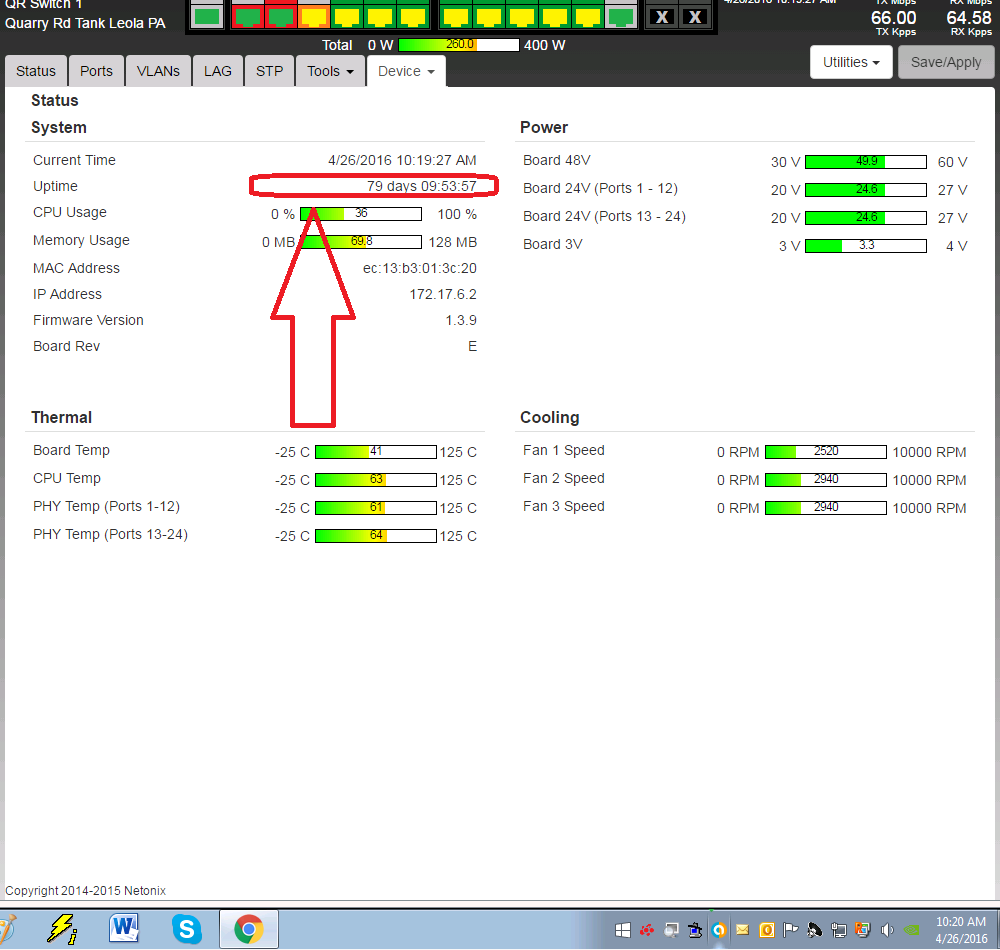
Task: Click the CPU Usage progress bar
Action: point(361,213)
